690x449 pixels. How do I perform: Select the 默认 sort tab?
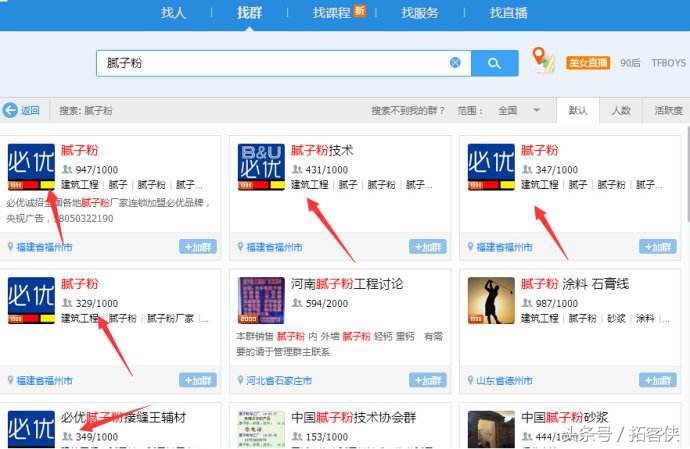coord(577,110)
